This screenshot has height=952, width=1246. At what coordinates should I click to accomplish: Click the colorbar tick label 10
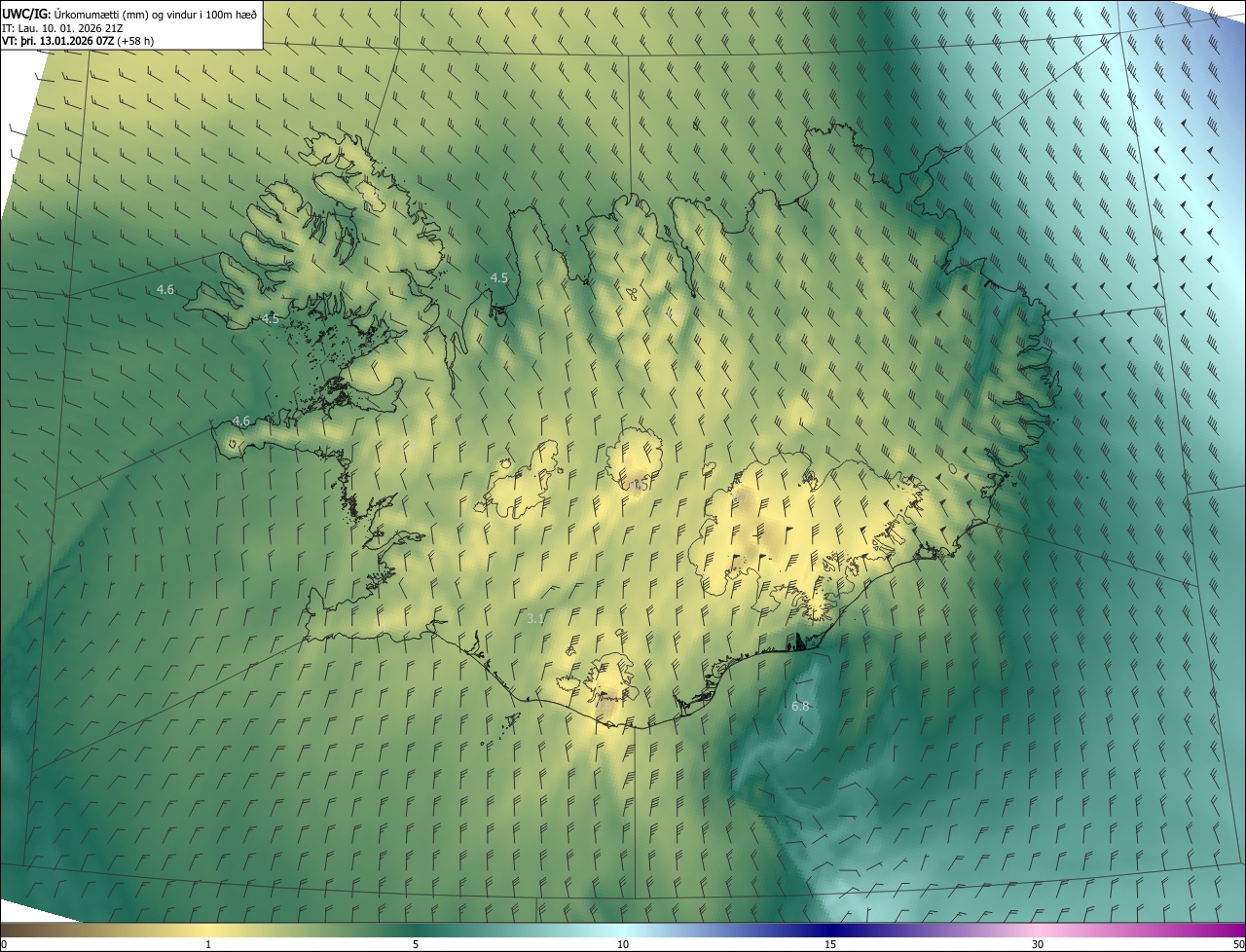[x=623, y=945]
